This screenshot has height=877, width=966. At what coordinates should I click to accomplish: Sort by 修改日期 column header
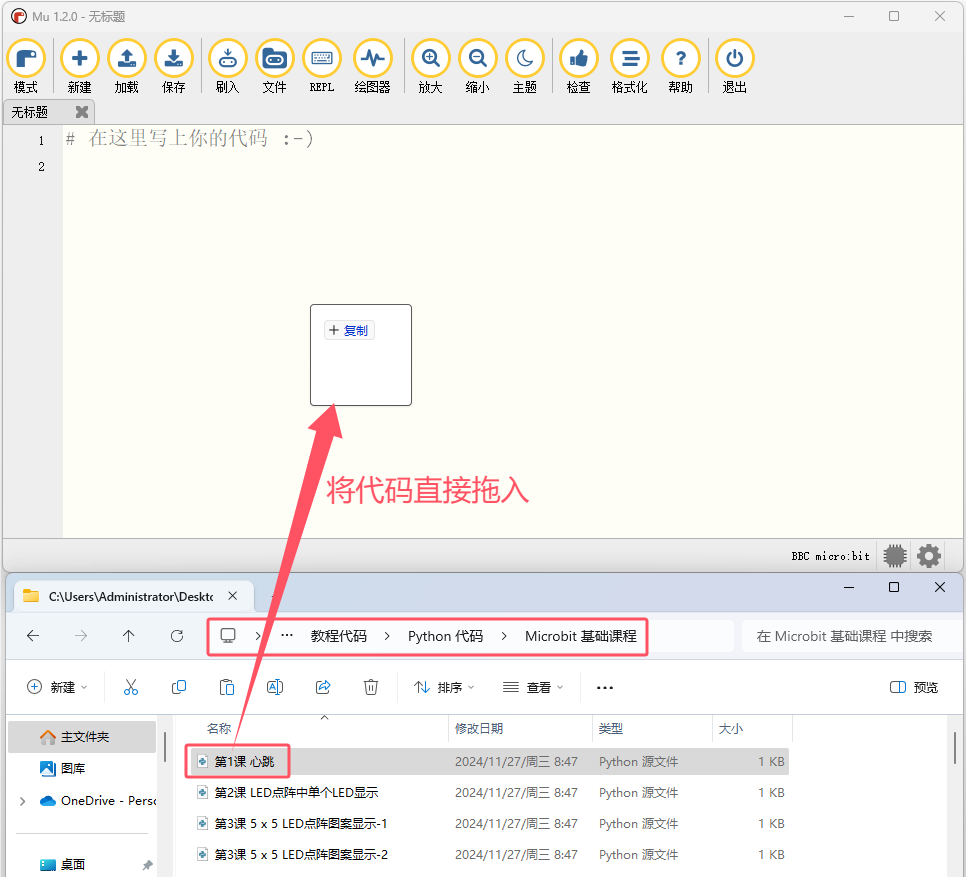[479, 729]
